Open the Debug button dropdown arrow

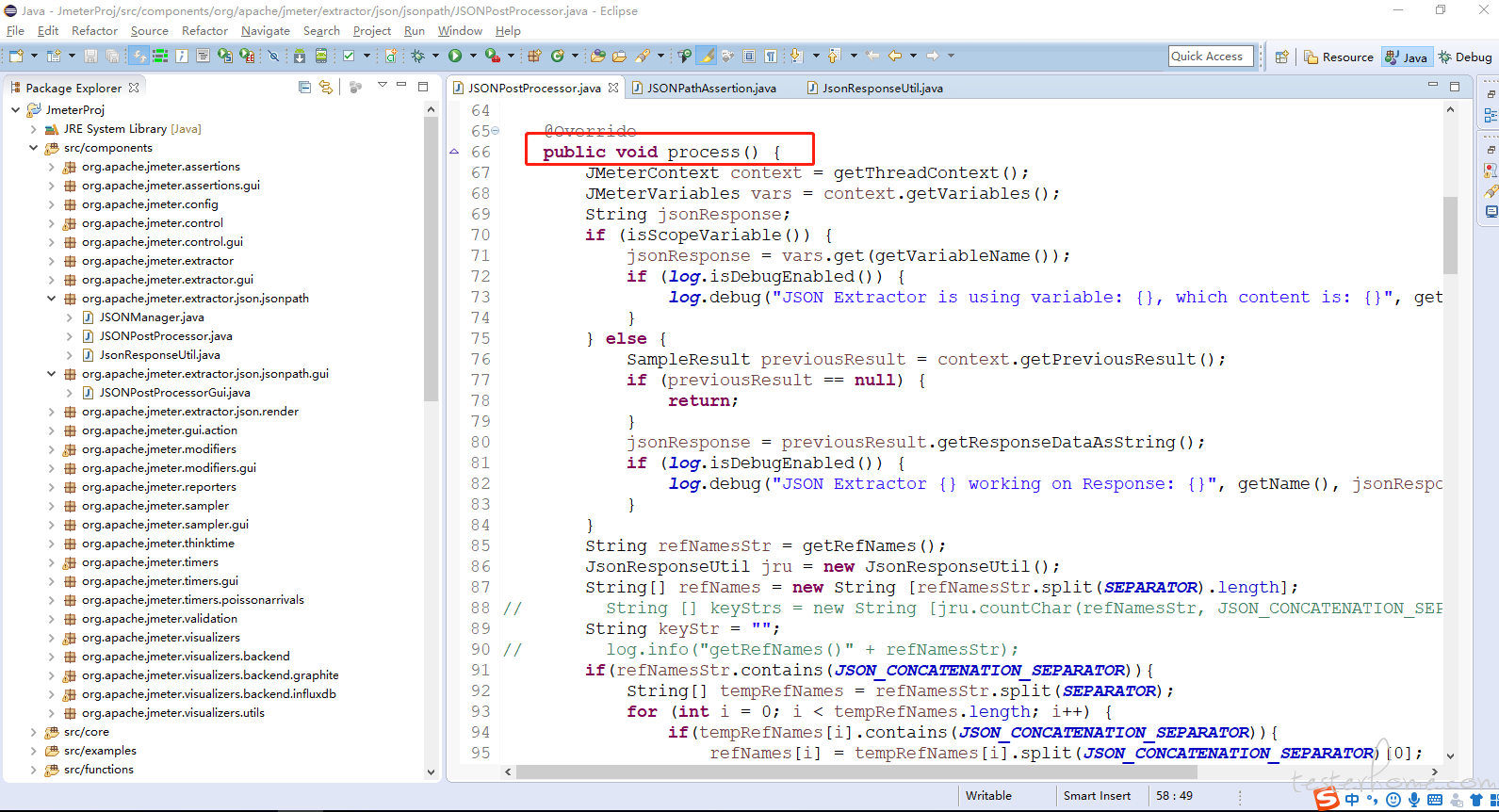tap(436, 57)
